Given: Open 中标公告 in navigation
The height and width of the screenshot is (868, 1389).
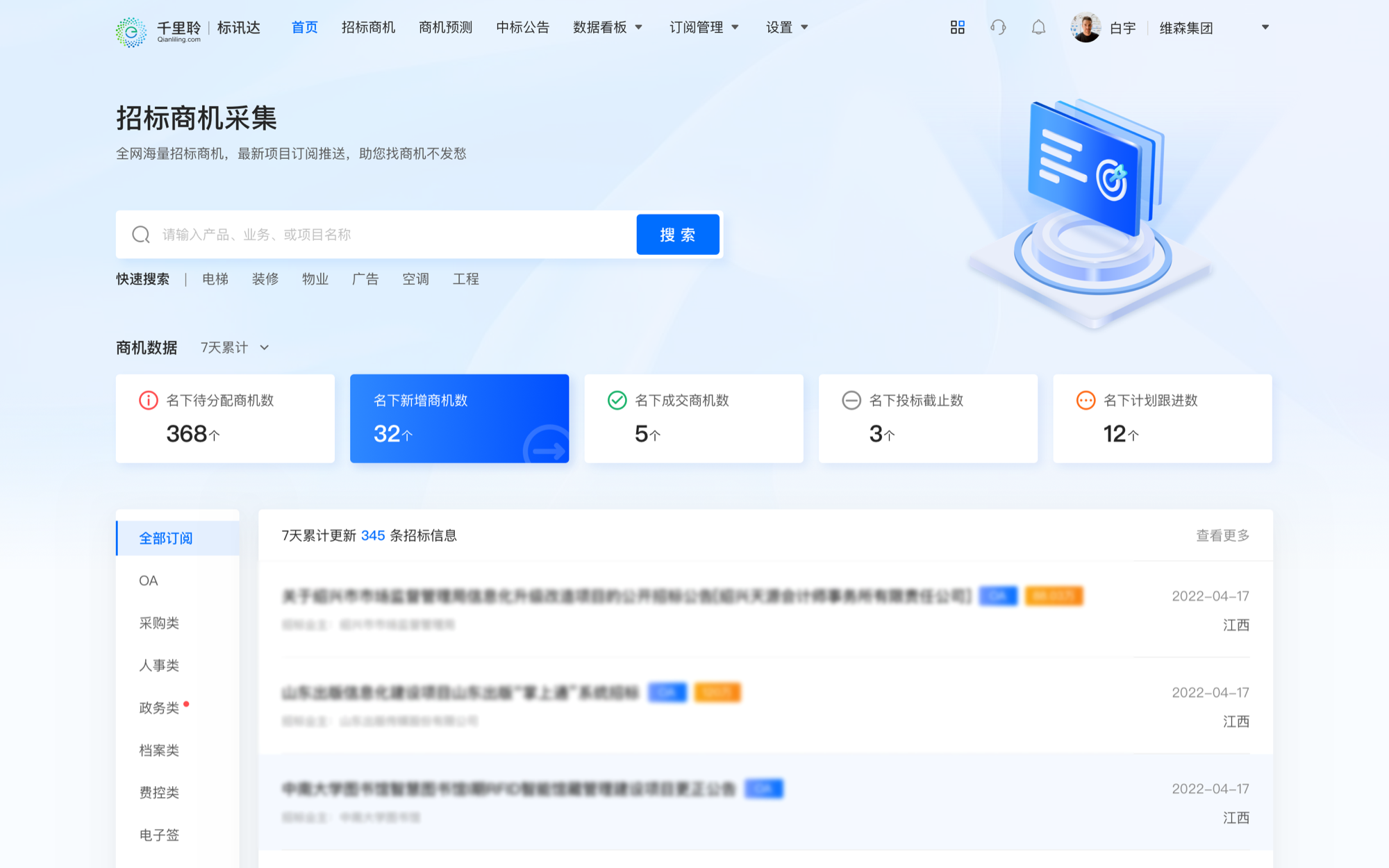Looking at the screenshot, I should click(522, 27).
